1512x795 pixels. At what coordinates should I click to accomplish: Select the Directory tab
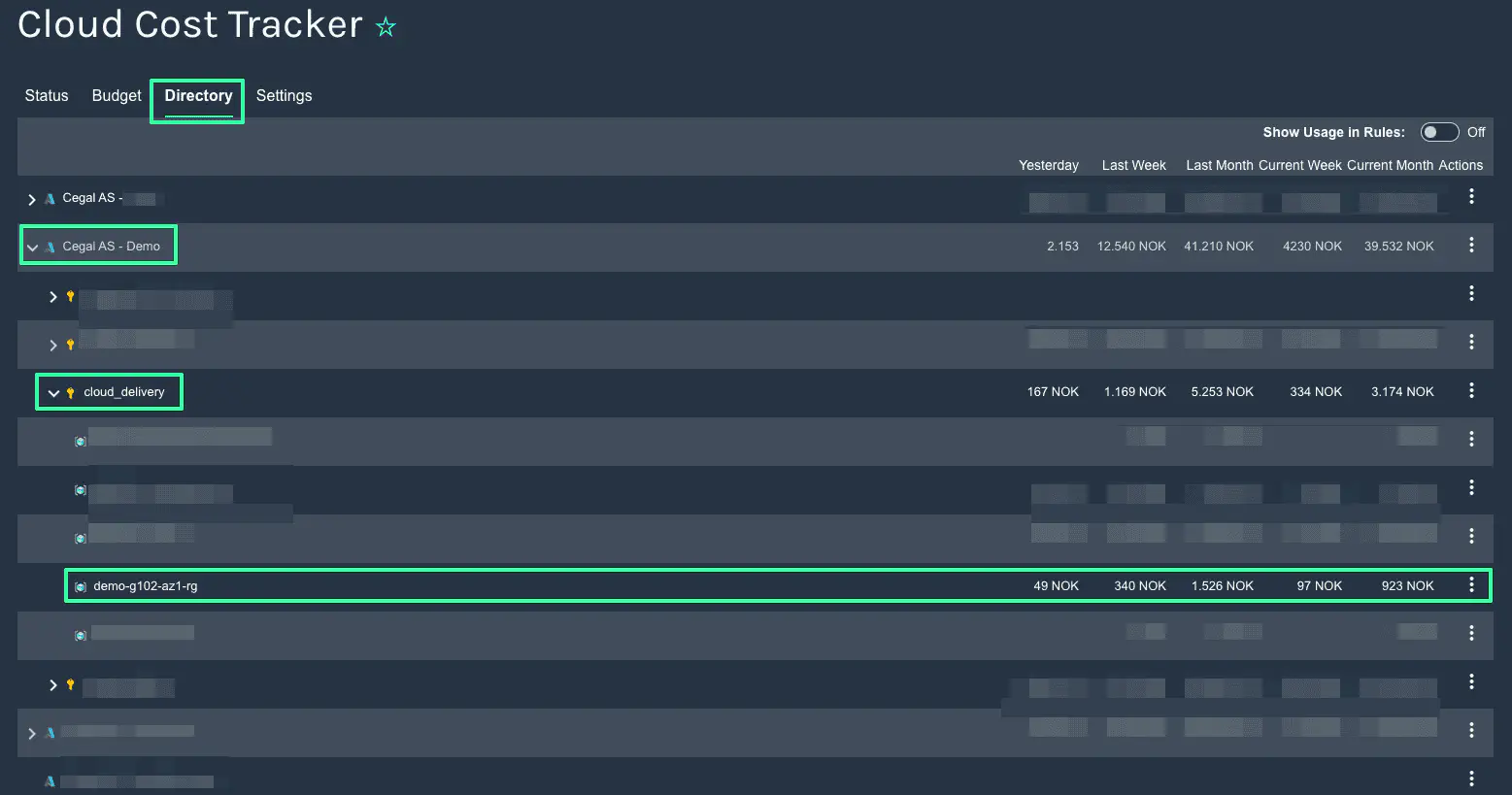[198, 95]
